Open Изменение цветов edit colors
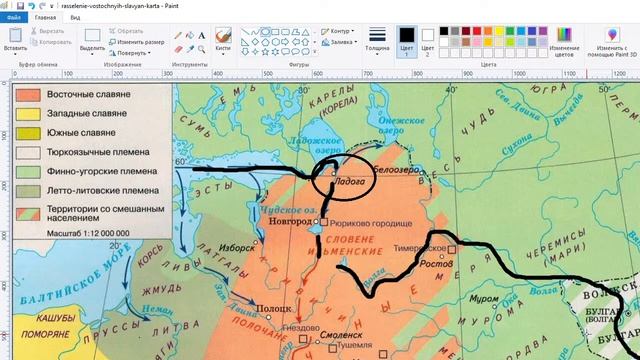 click(x=564, y=42)
